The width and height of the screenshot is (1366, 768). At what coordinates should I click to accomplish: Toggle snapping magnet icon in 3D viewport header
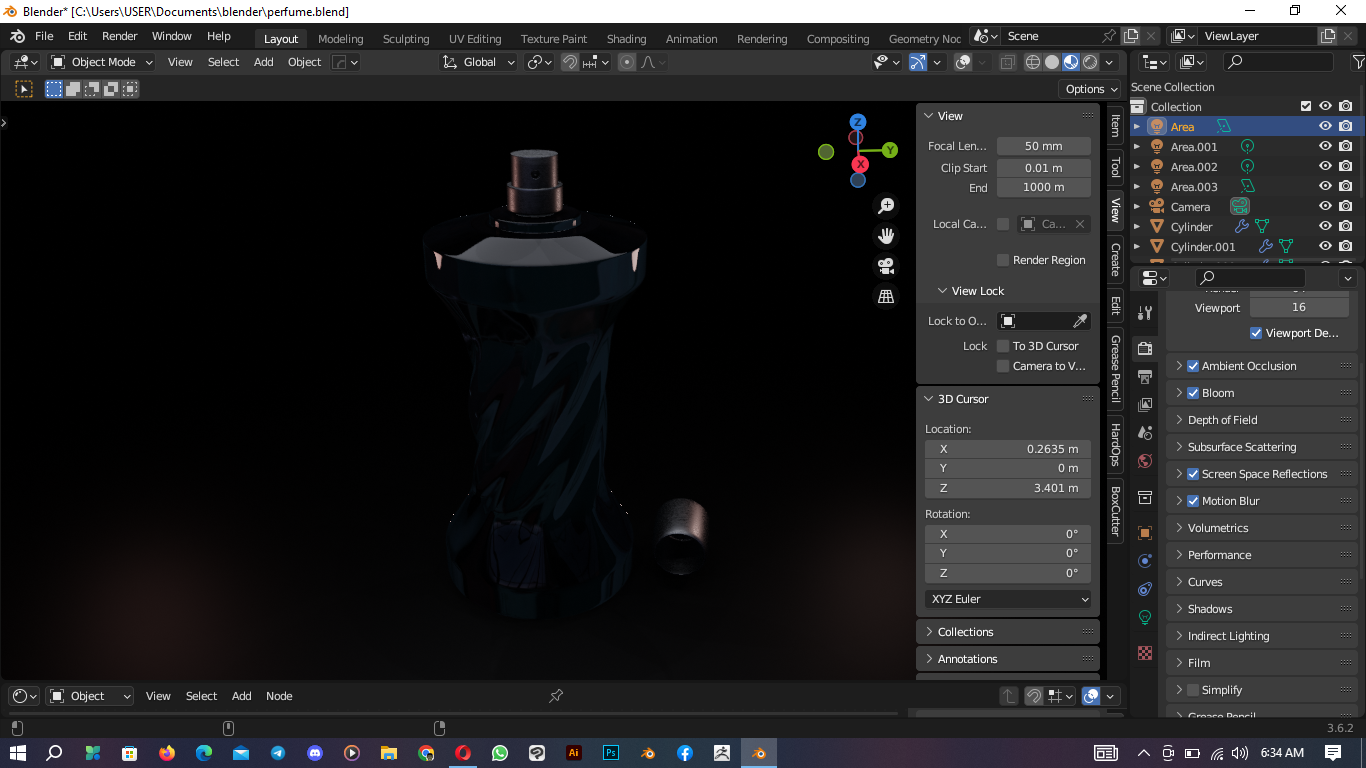click(x=570, y=62)
